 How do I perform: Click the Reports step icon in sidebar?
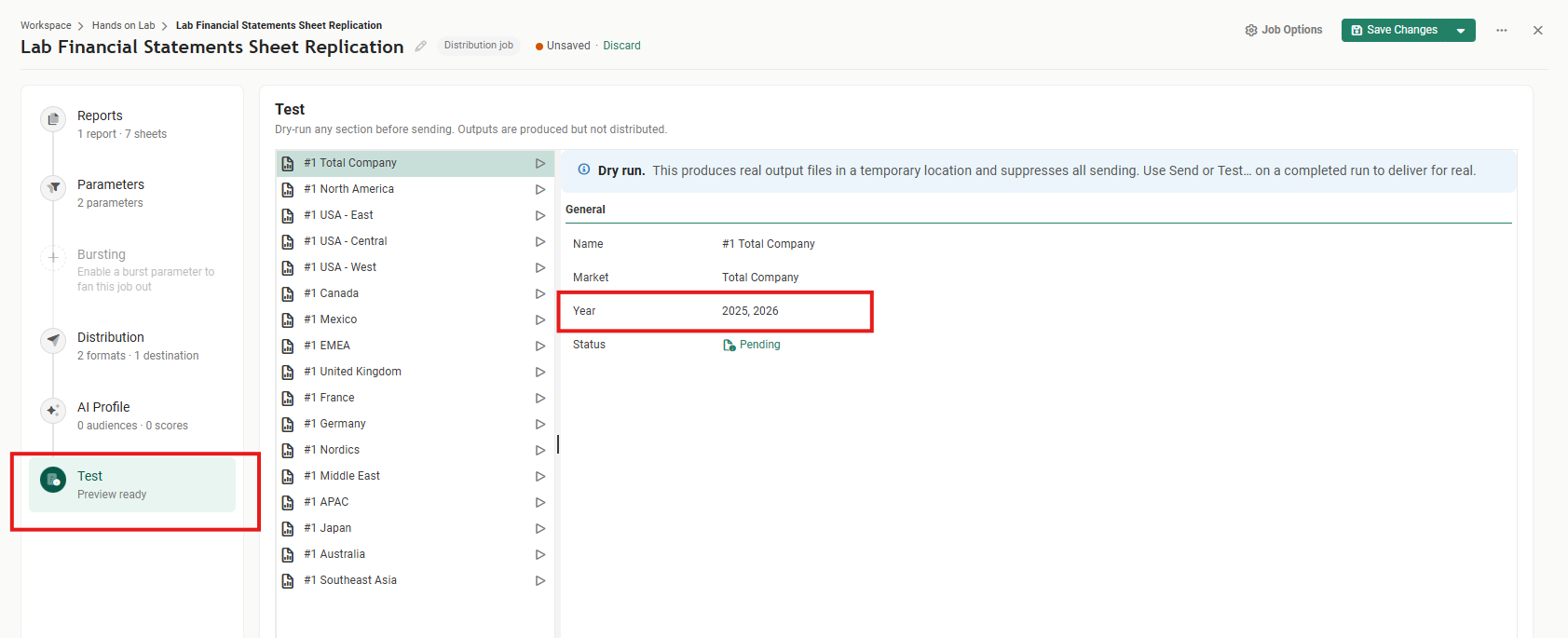(53, 119)
